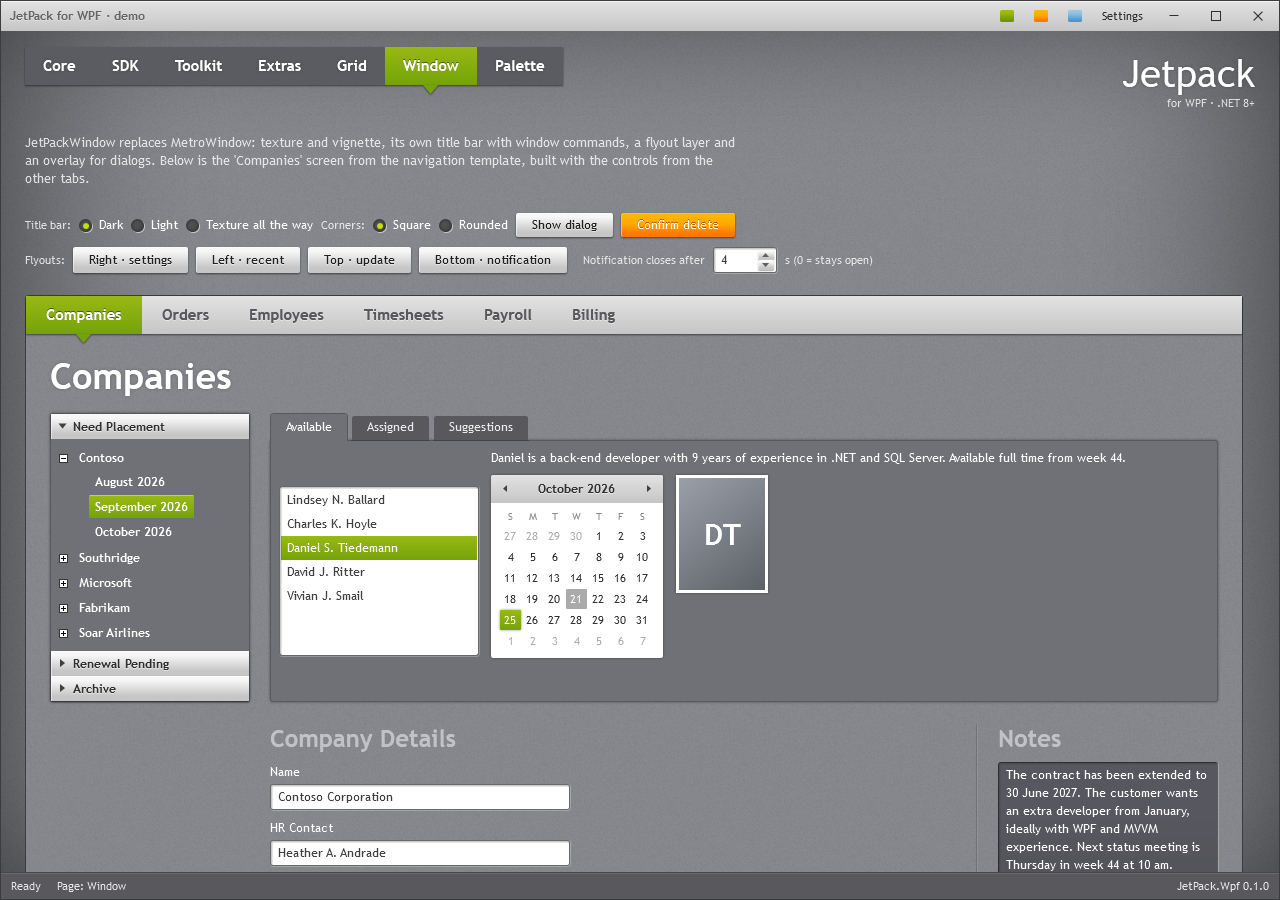Viewport: 1280px width, 900px height.
Task: Click the Name field containing Contoso Corporation
Action: tap(420, 797)
